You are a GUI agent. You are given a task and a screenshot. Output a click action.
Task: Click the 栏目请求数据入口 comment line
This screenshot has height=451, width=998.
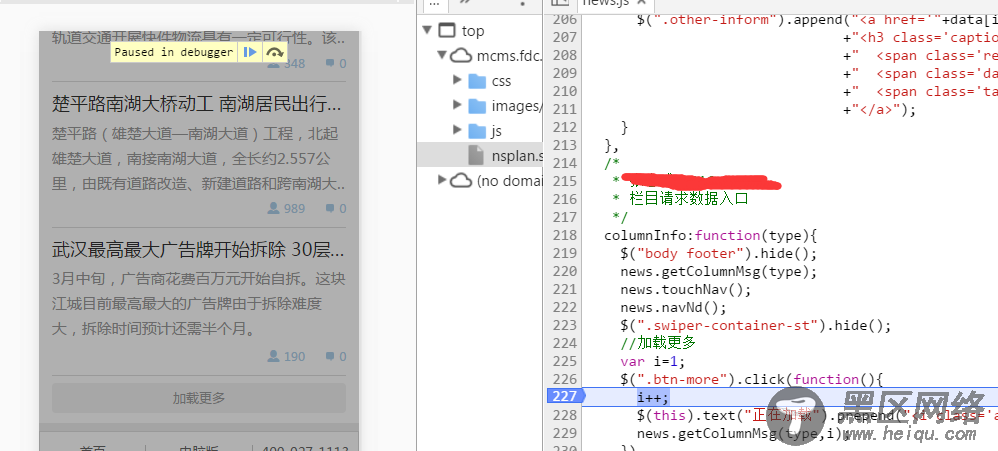[x=689, y=198]
